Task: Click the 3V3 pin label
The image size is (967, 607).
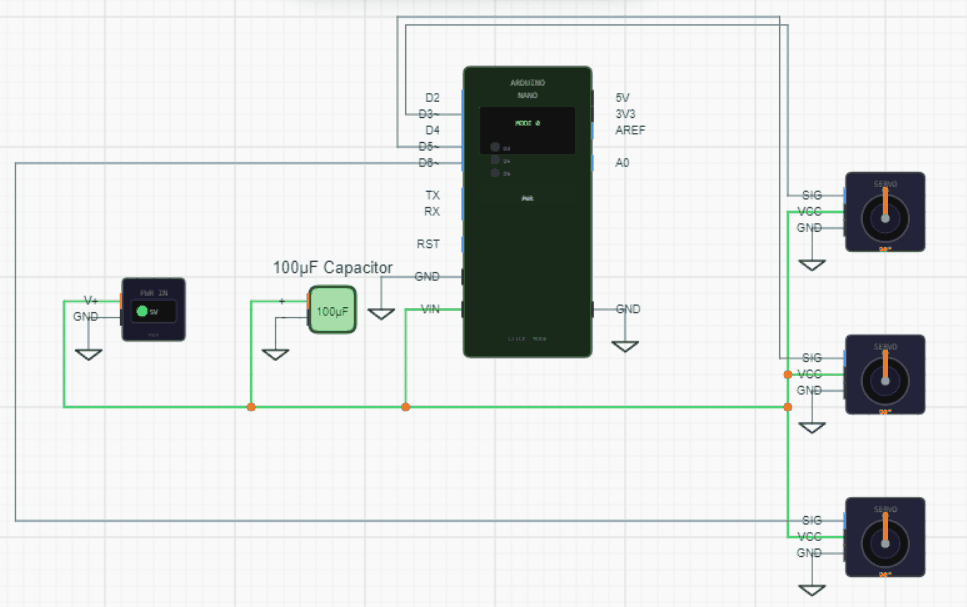Action: tap(625, 114)
